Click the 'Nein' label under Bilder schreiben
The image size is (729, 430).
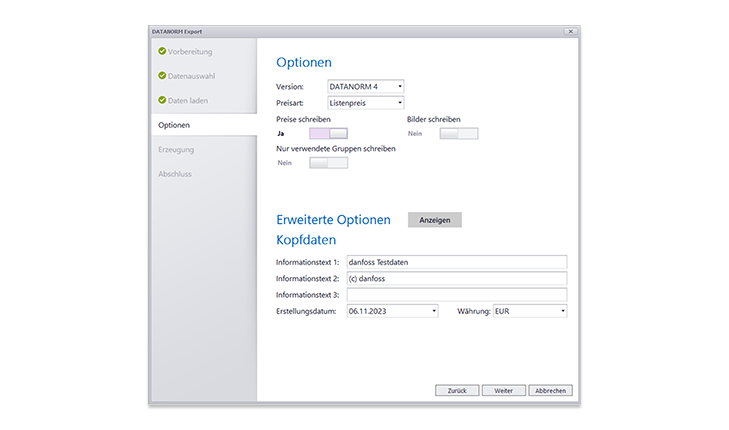[x=415, y=133]
